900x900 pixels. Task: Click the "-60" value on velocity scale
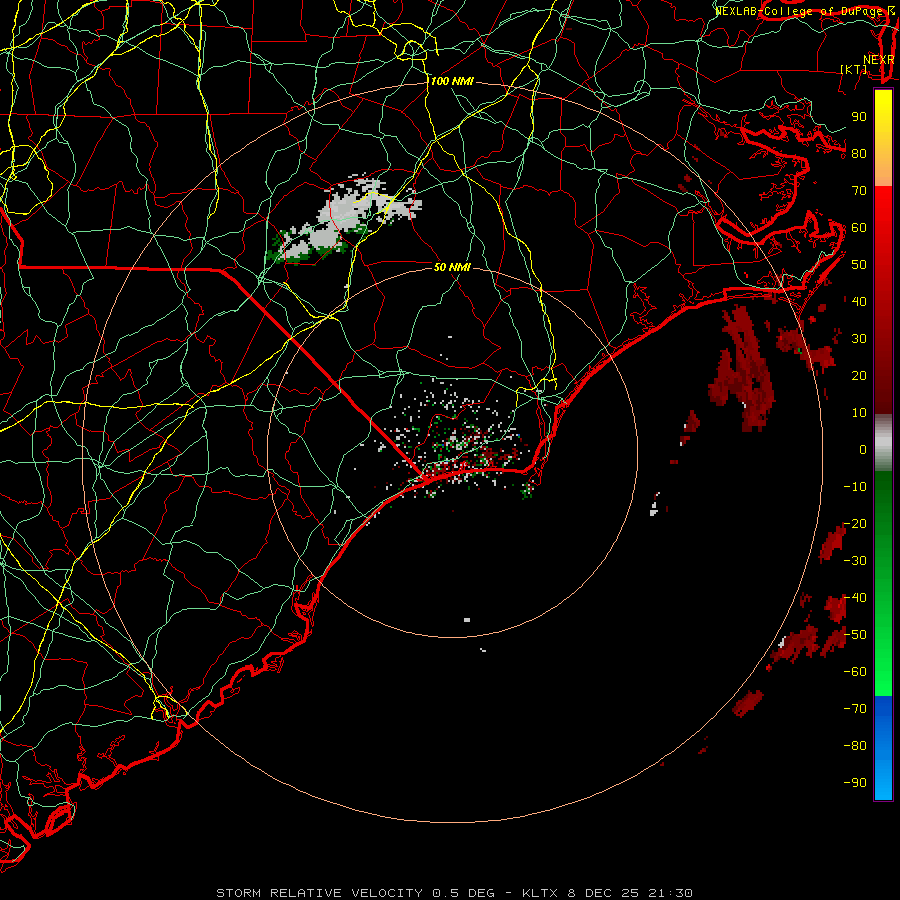point(855,672)
